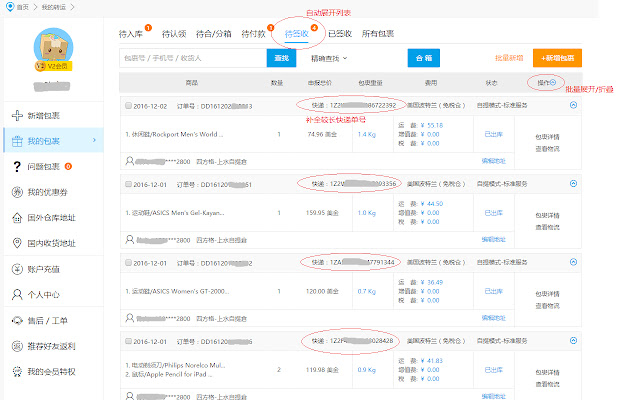The height and width of the screenshot is (400, 640).
Task: Switch to the 待入库 tab
Action: (x=131, y=34)
